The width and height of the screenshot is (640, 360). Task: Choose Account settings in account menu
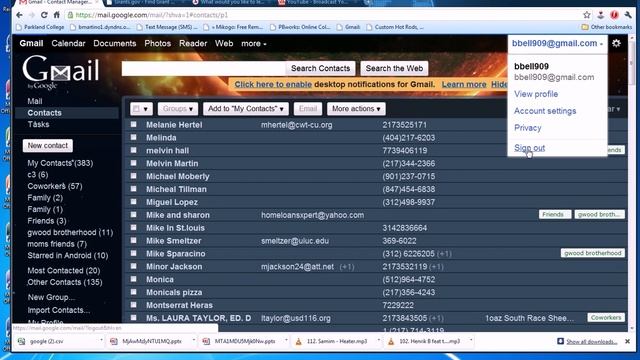[545, 111]
